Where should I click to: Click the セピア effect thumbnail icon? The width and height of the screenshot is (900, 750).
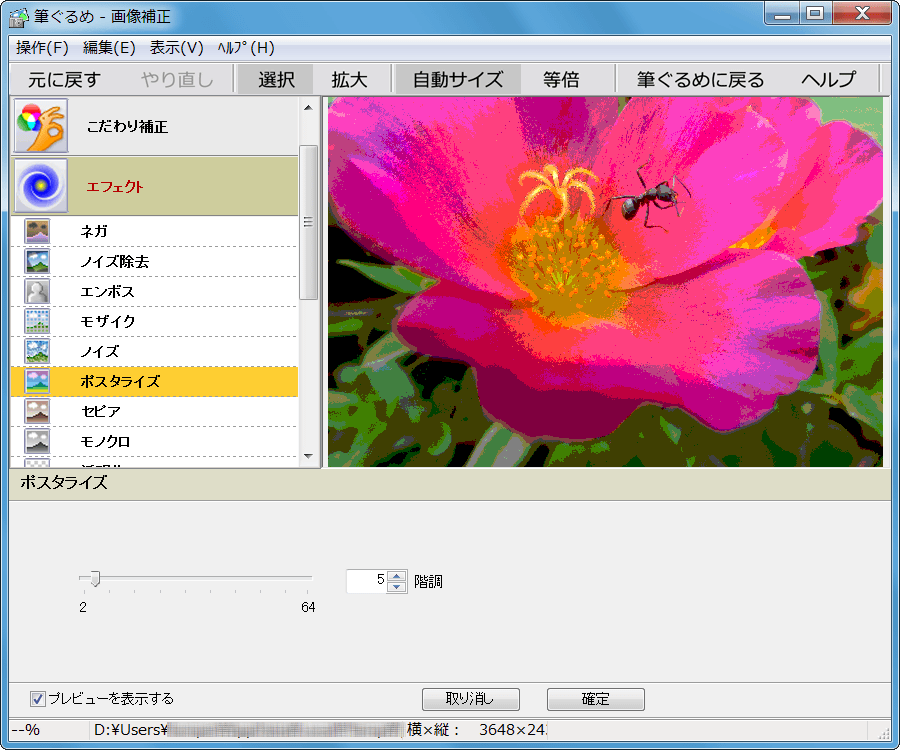pyautogui.click(x=37, y=411)
